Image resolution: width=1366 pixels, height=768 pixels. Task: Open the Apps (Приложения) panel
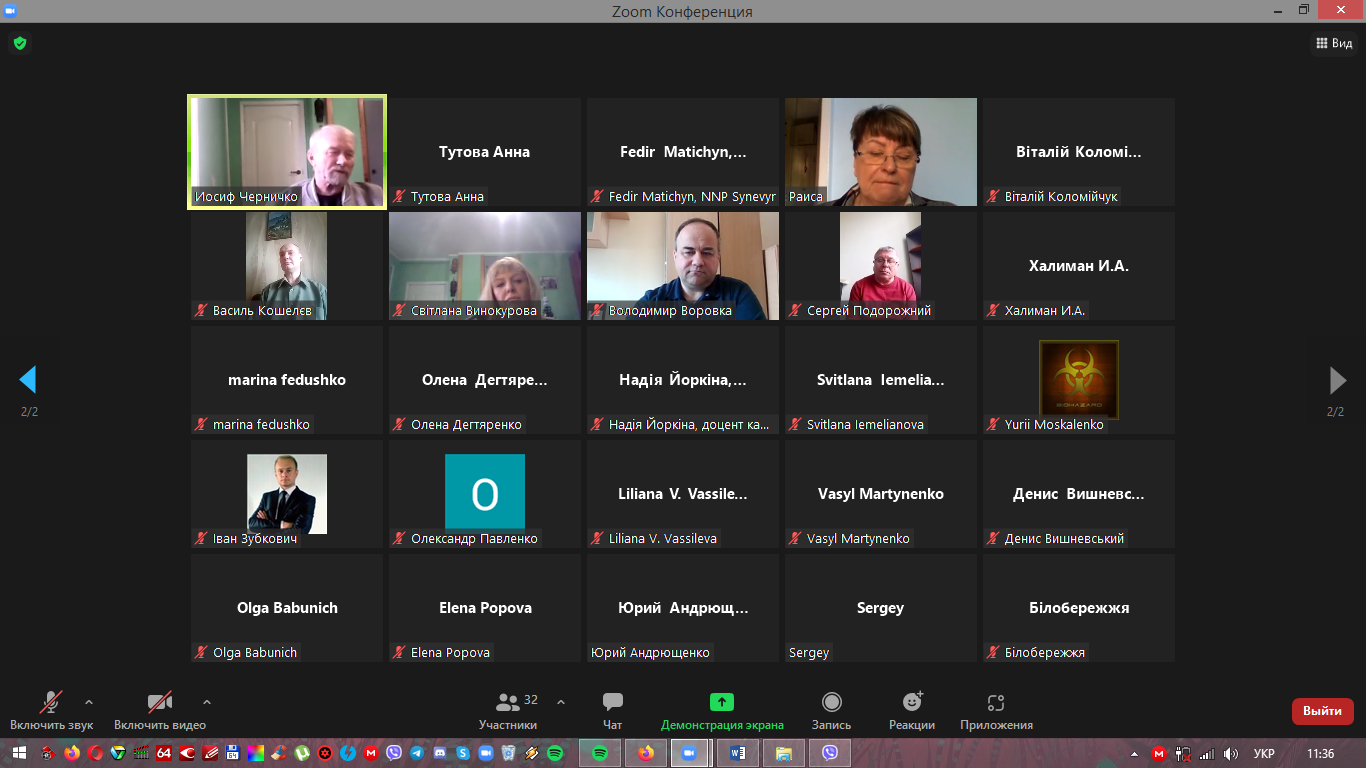tap(995, 710)
